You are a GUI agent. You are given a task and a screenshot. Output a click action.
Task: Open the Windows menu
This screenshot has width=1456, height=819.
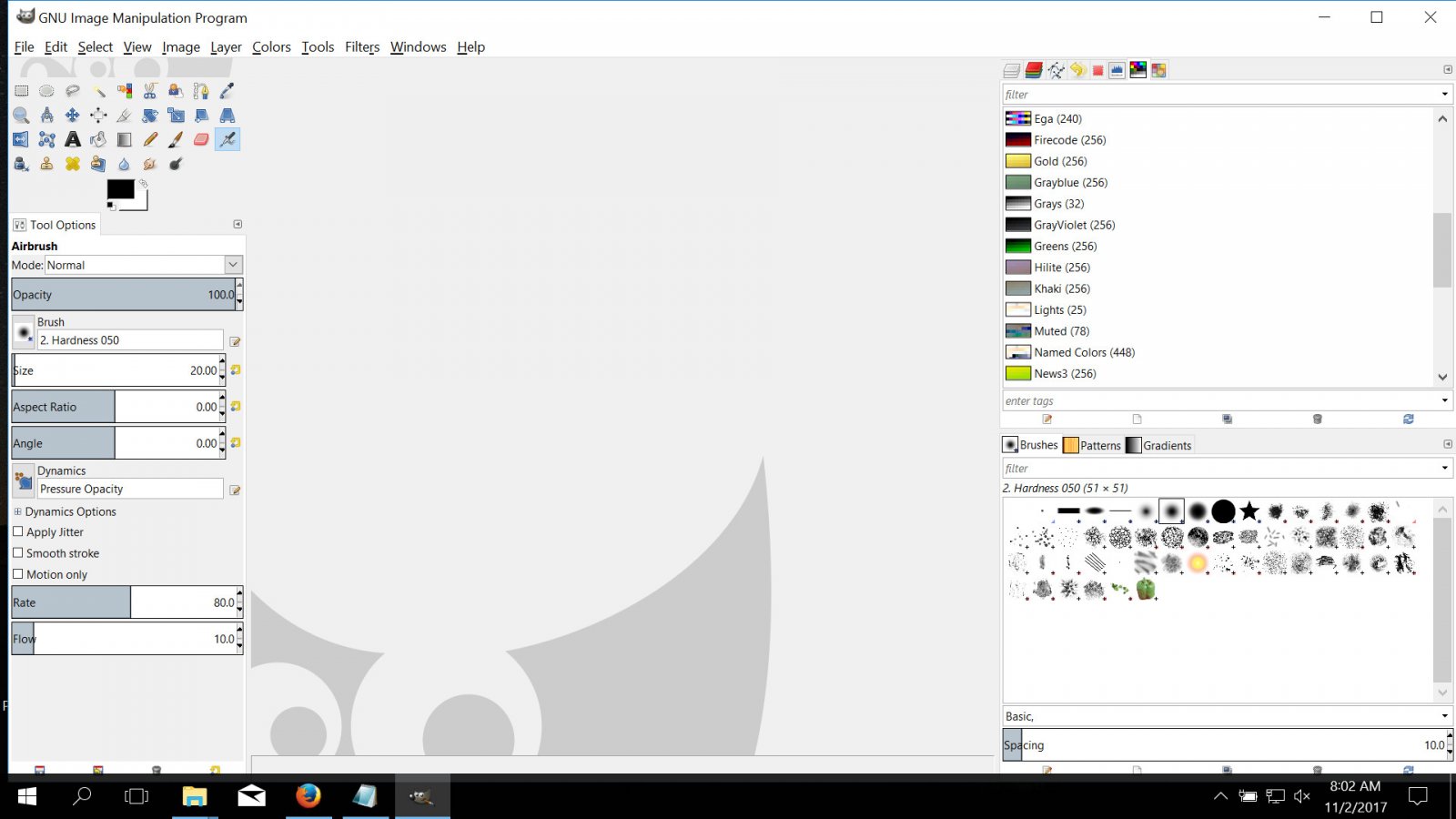click(x=419, y=46)
